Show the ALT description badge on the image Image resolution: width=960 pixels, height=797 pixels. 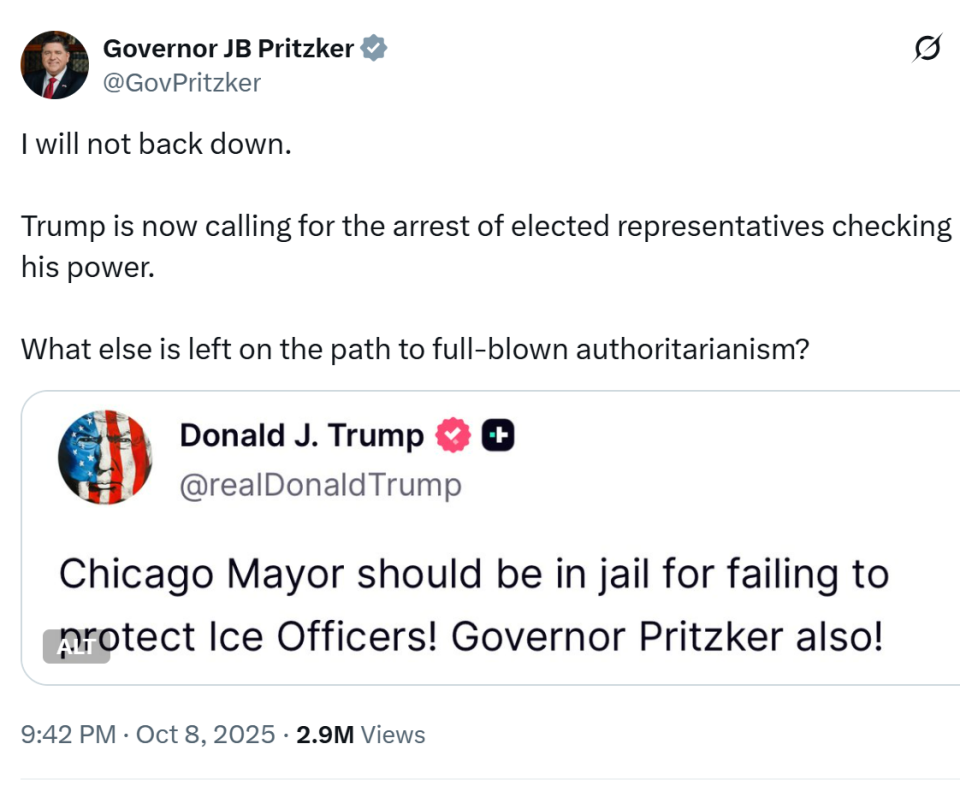coord(75,646)
